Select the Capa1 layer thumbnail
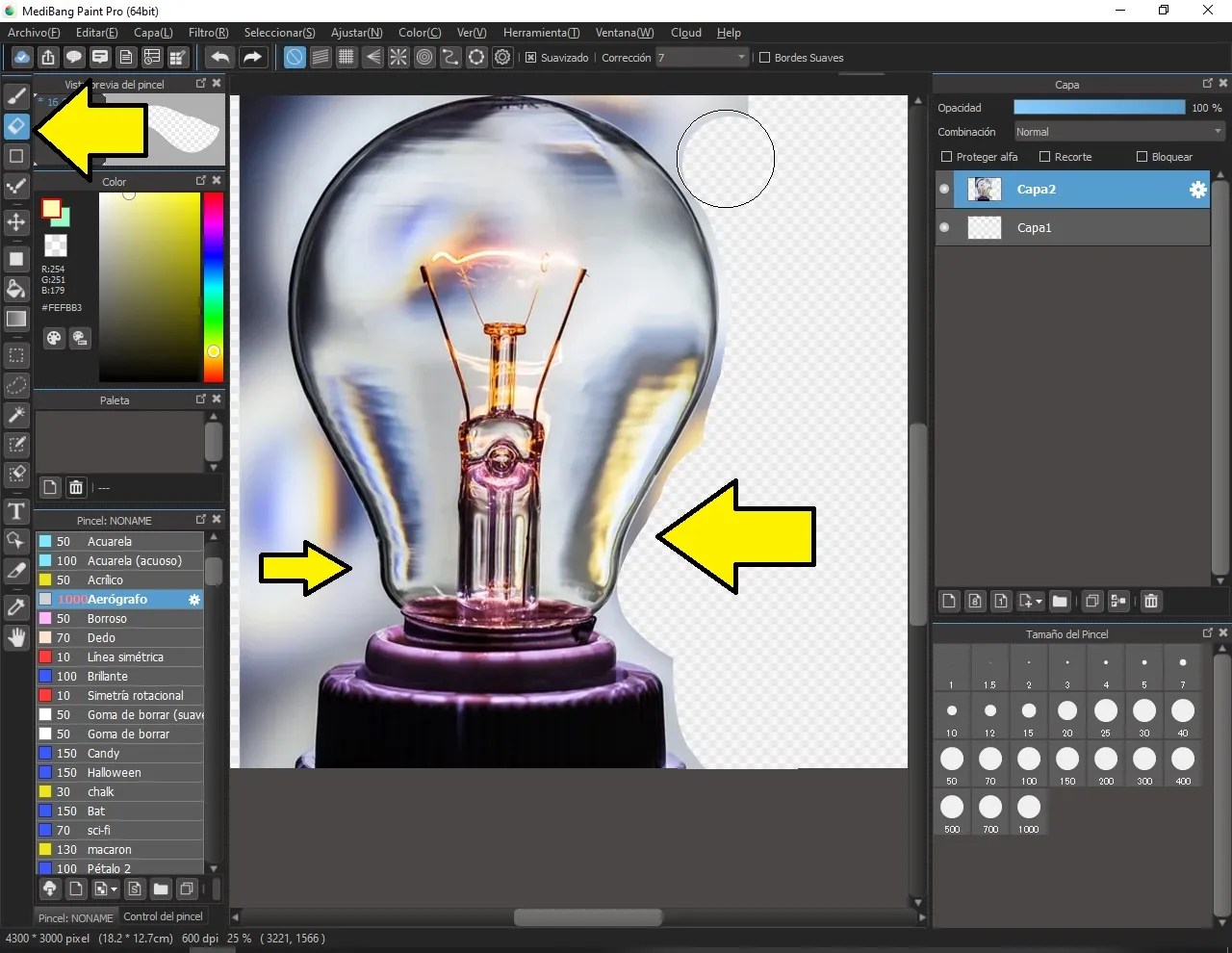The image size is (1232, 953). click(x=984, y=228)
